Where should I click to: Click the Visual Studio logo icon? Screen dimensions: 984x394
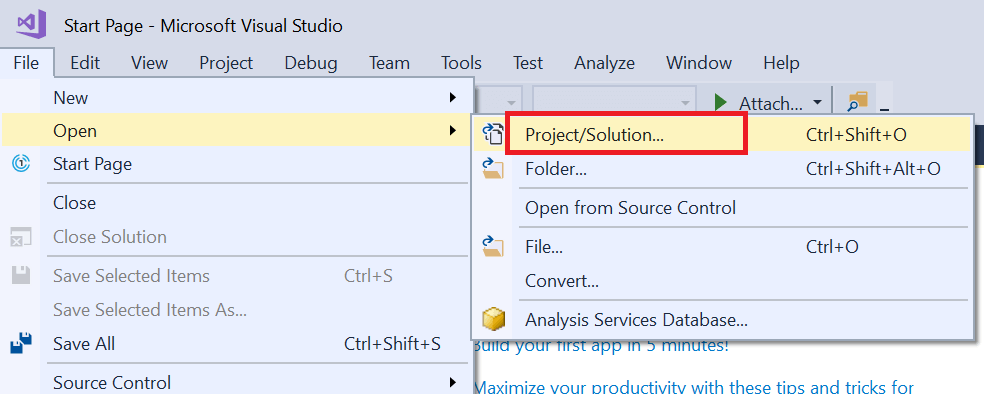(31, 25)
